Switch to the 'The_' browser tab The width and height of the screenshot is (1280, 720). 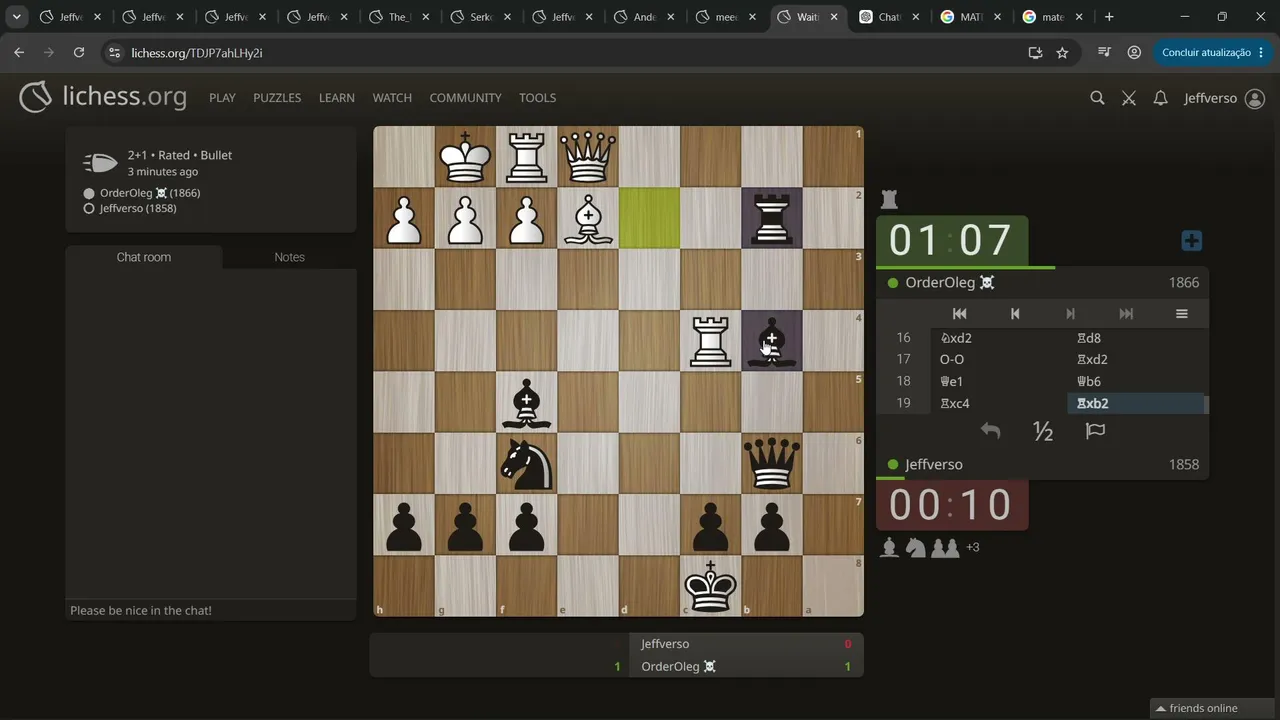[400, 17]
